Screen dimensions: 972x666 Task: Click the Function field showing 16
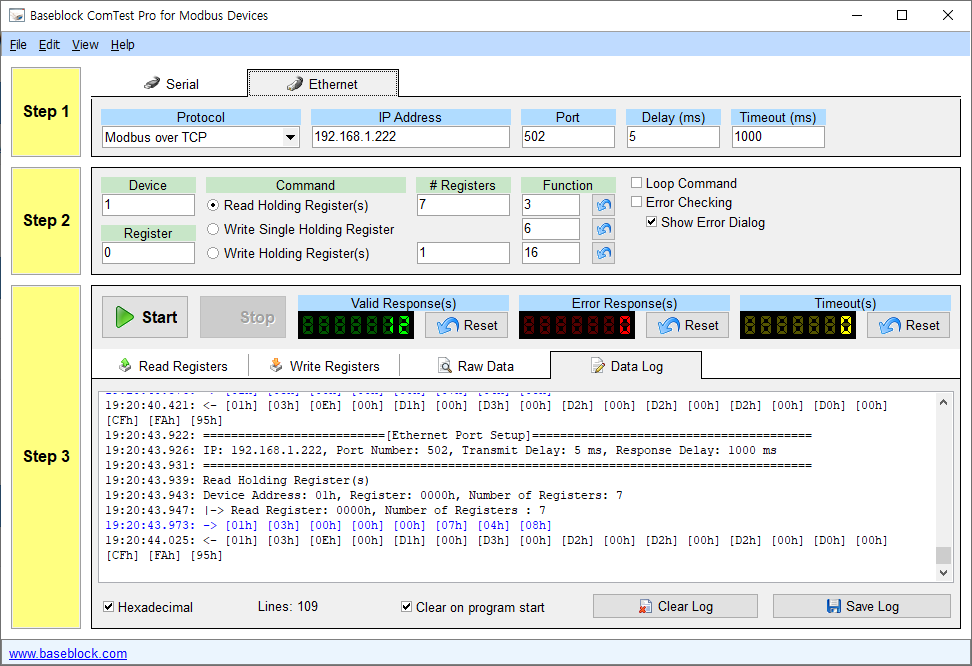point(551,253)
